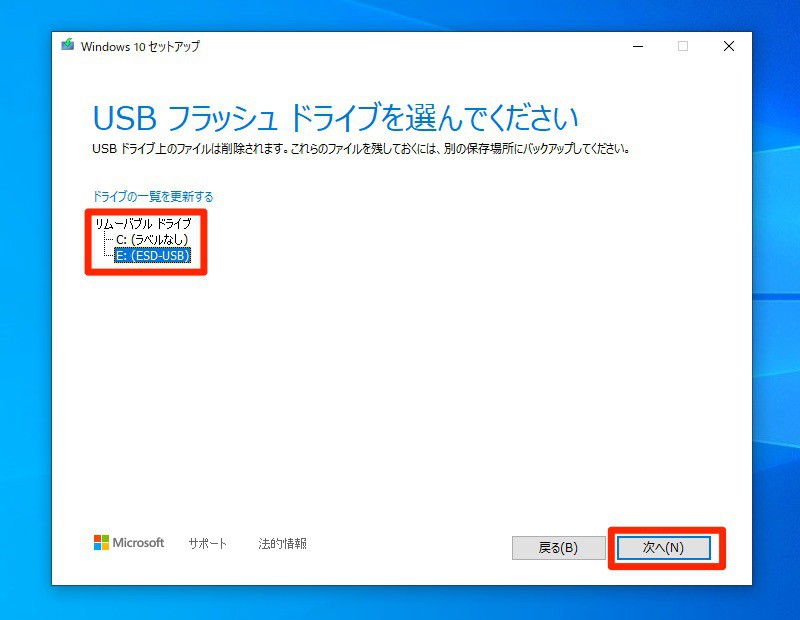Click the Windows 10 セットアップ title text
Image resolution: width=800 pixels, height=620 pixels.
[140, 46]
